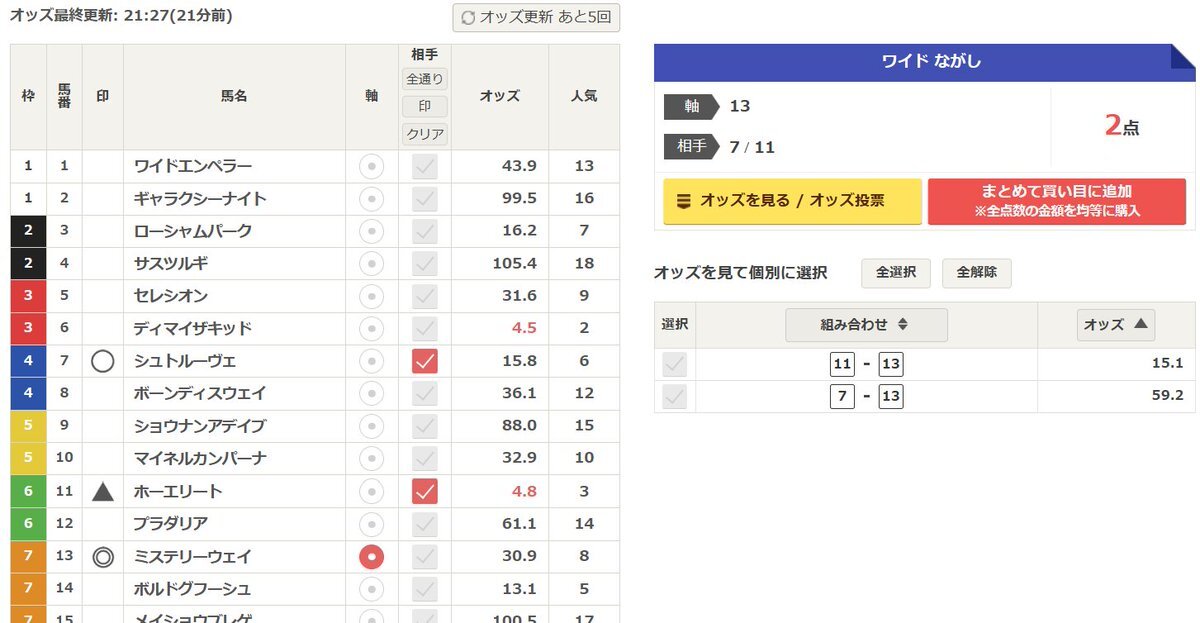Deselect axis radio for ミステリーウェイ
This screenshot has height=623, width=1200.
(x=371, y=556)
